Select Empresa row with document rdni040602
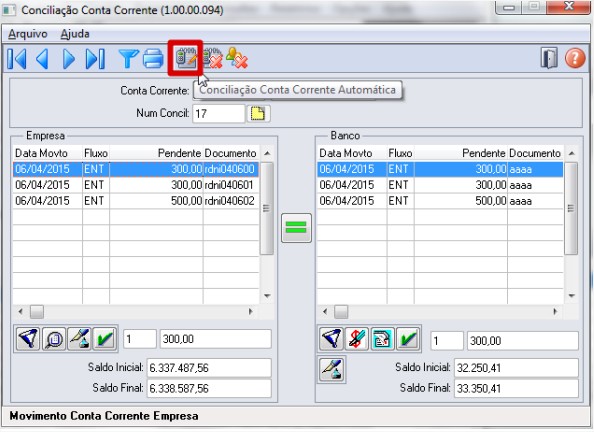The width and height of the screenshot is (594, 432). (136, 201)
